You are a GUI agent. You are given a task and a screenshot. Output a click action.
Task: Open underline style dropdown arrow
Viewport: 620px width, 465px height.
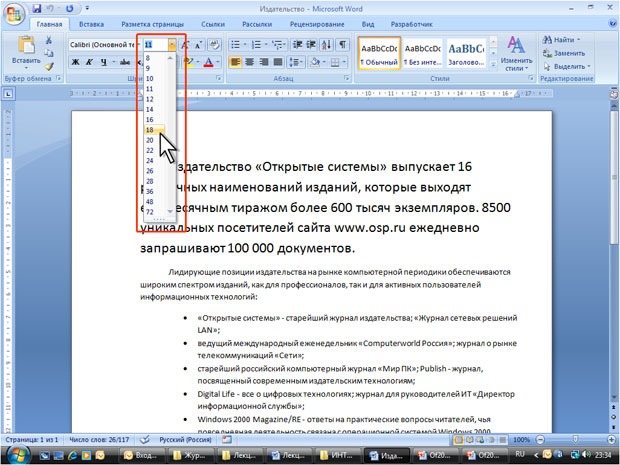click(113, 62)
